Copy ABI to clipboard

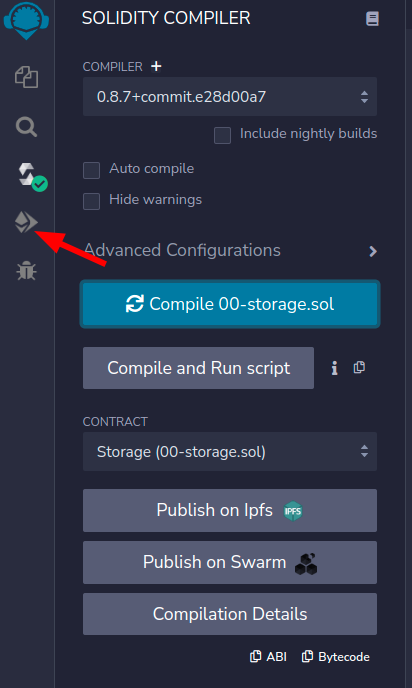click(268, 657)
